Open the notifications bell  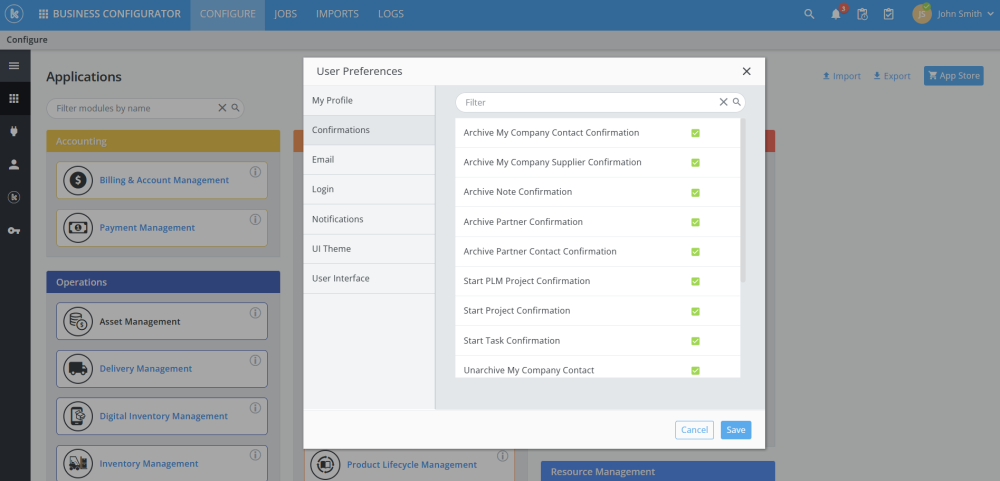836,14
